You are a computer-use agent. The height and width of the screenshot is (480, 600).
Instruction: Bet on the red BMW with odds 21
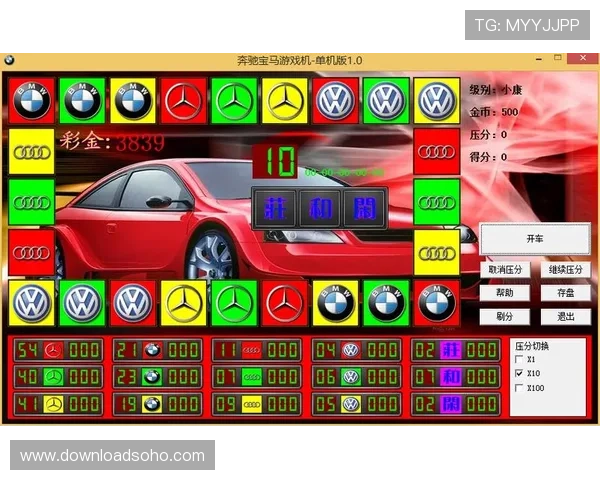pyautogui.click(x=152, y=350)
